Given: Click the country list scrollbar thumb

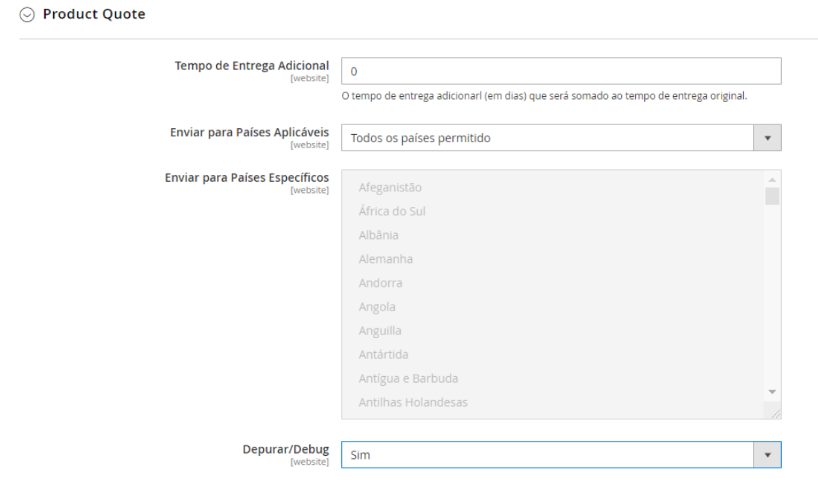Looking at the screenshot, I should 771,195.
